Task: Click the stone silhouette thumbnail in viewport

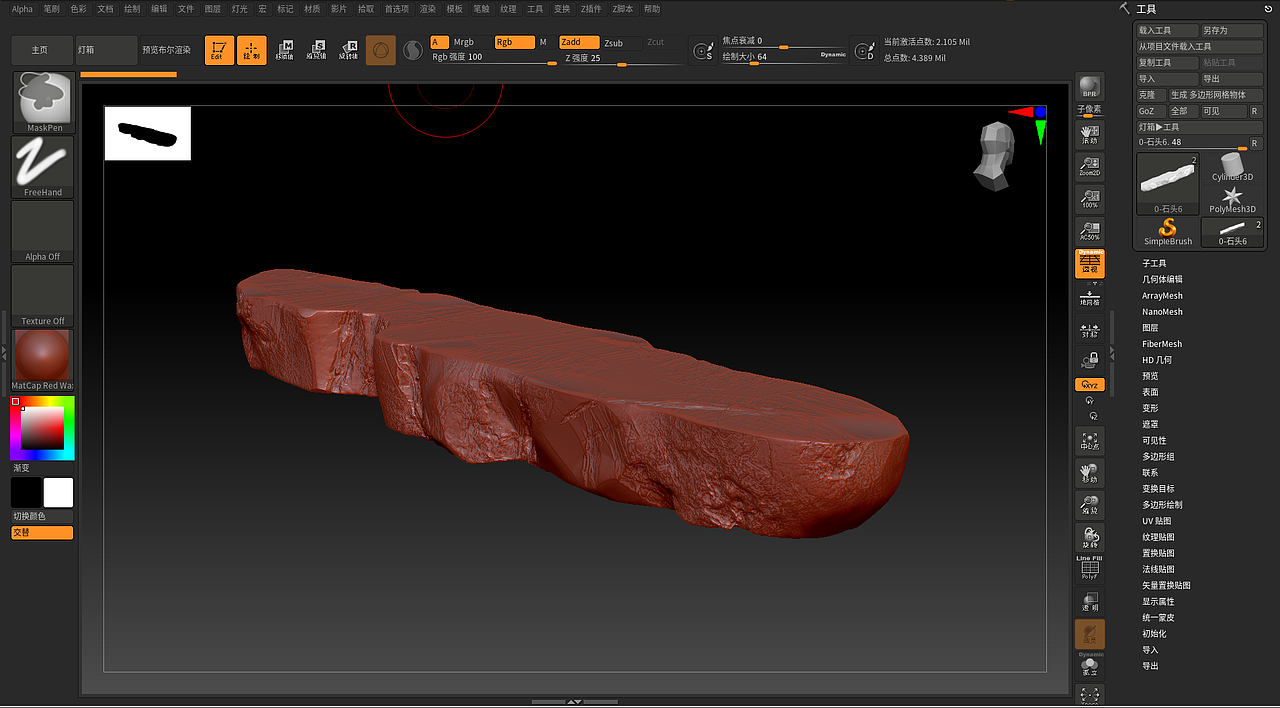Action: [148, 133]
